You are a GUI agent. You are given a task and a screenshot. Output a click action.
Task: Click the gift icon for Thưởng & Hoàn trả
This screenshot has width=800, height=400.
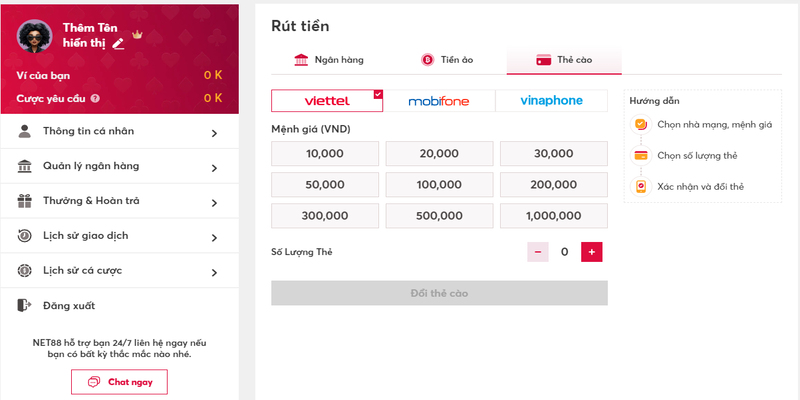(x=24, y=201)
